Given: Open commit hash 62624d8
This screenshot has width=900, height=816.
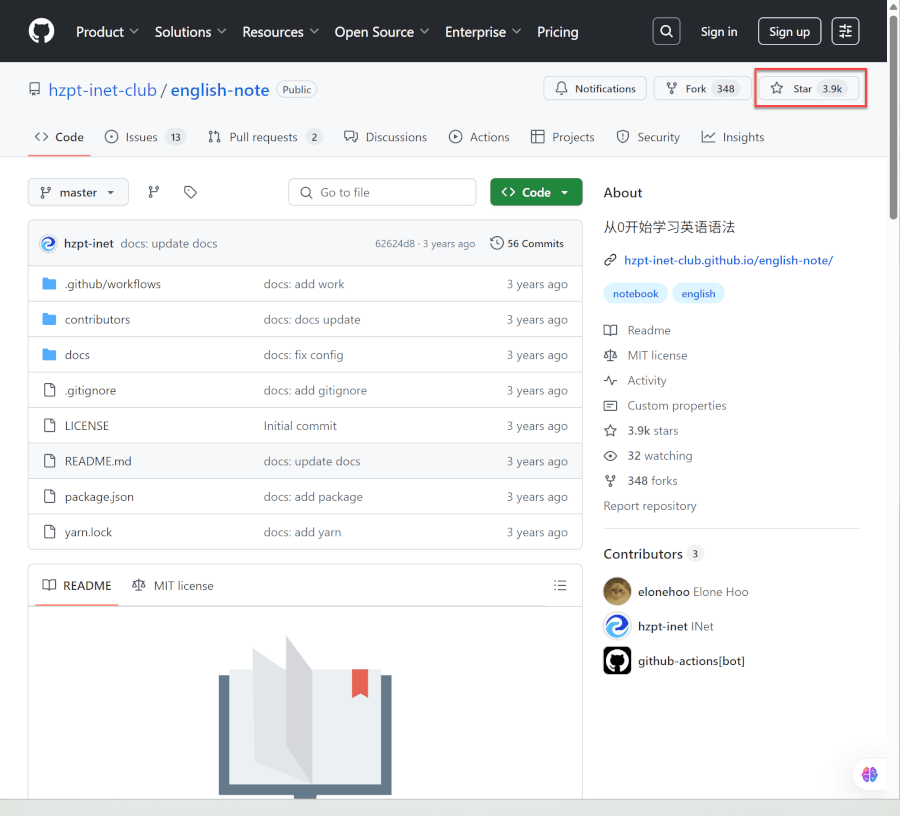Looking at the screenshot, I should (x=395, y=243).
